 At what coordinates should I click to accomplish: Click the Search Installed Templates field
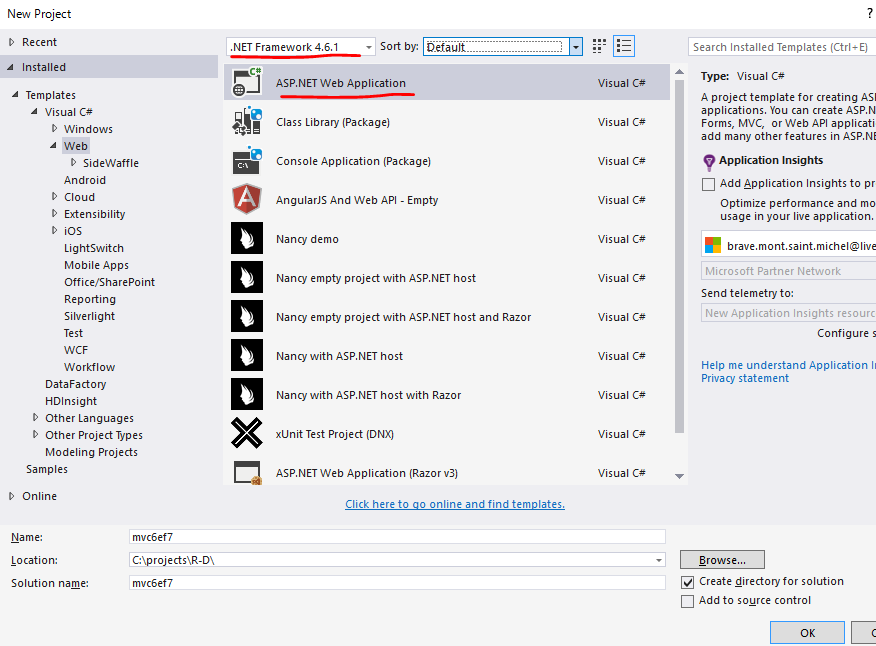[782, 47]
